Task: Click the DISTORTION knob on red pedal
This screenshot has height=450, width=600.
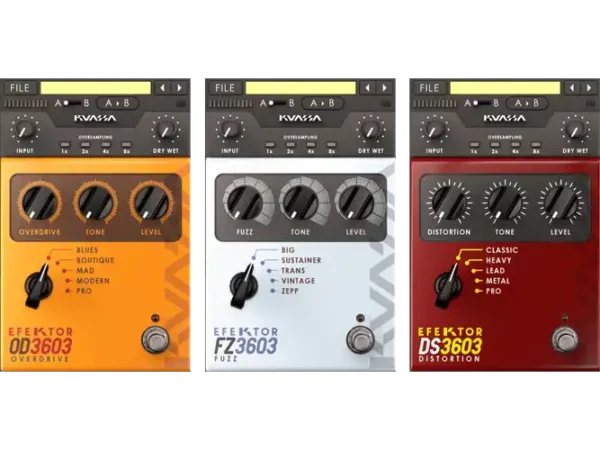Action: [449, 202]
